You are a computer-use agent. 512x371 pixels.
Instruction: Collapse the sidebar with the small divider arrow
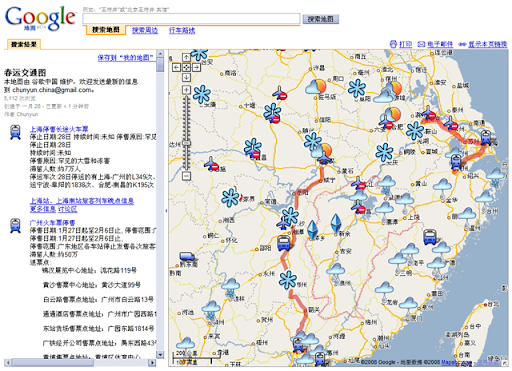[166, 211]
